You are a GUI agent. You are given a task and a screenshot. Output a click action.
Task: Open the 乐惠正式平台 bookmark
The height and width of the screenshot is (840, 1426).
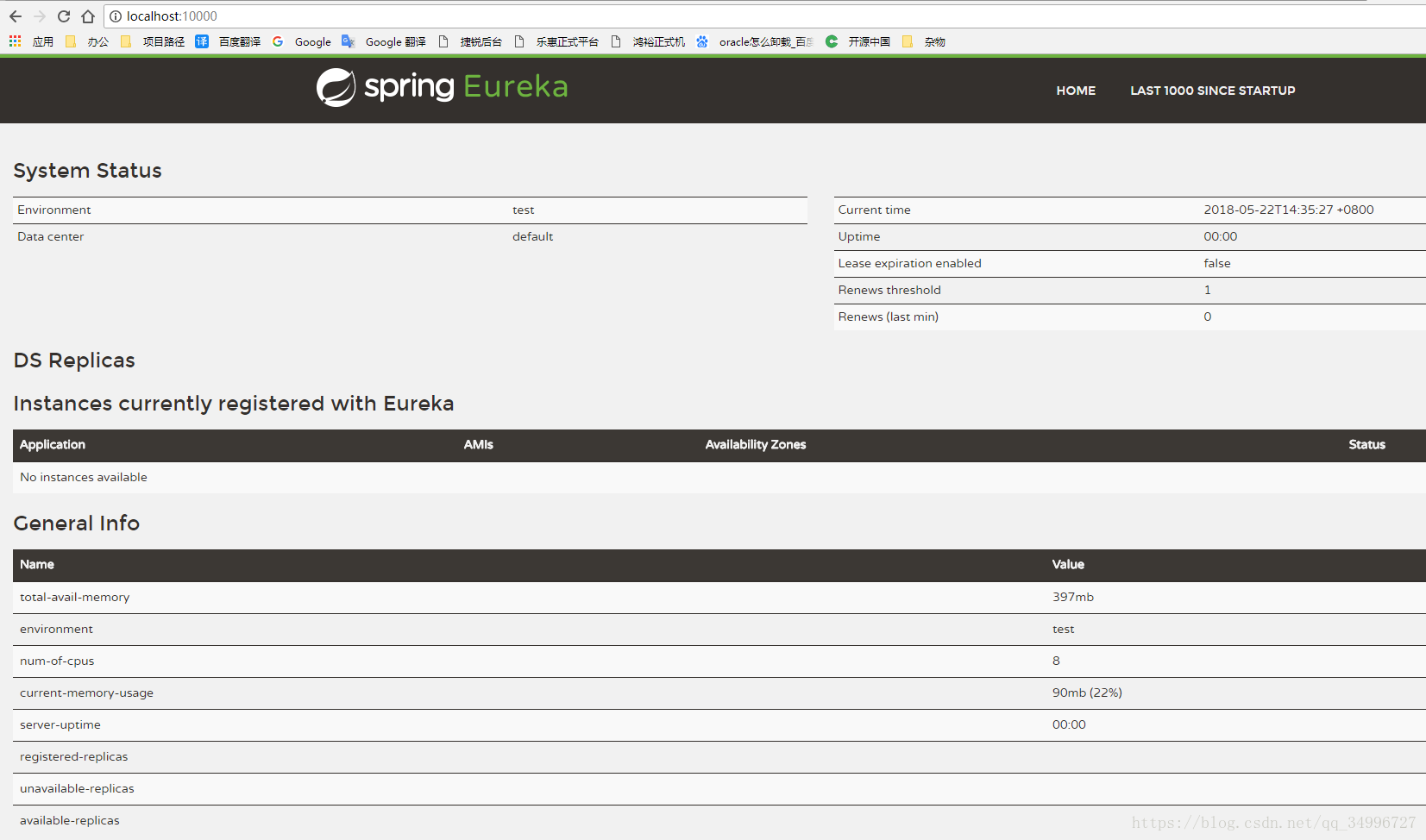pos(556,41)
